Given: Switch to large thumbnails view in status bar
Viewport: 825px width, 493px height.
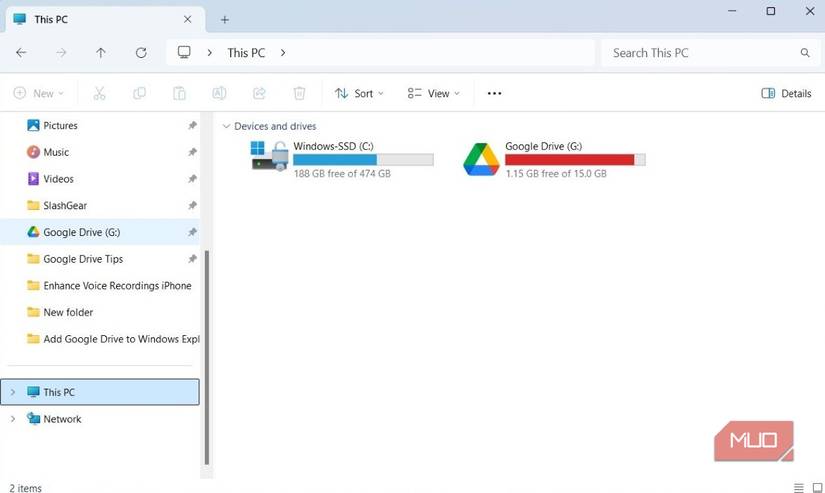Looking at the screenshot, I should point(818,488).
